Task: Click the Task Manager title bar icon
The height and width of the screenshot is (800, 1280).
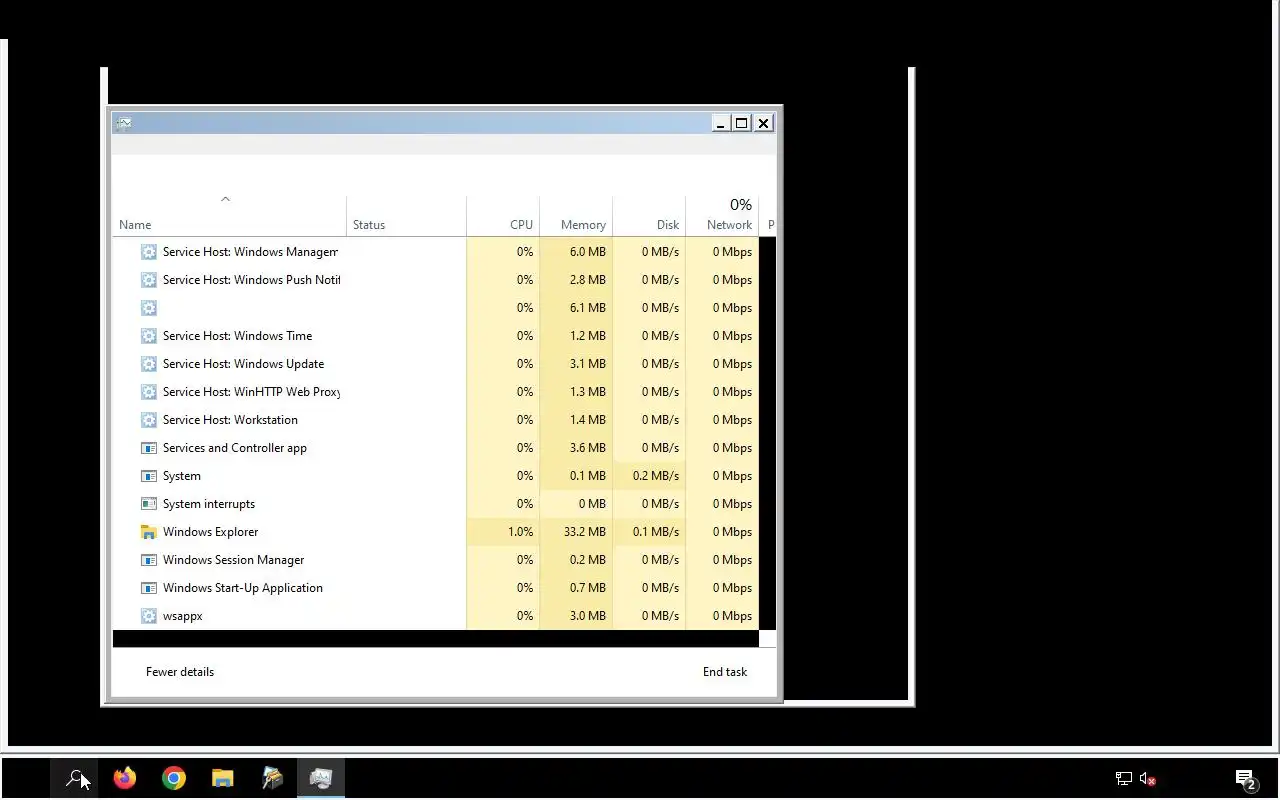Action: coord(124,123)
